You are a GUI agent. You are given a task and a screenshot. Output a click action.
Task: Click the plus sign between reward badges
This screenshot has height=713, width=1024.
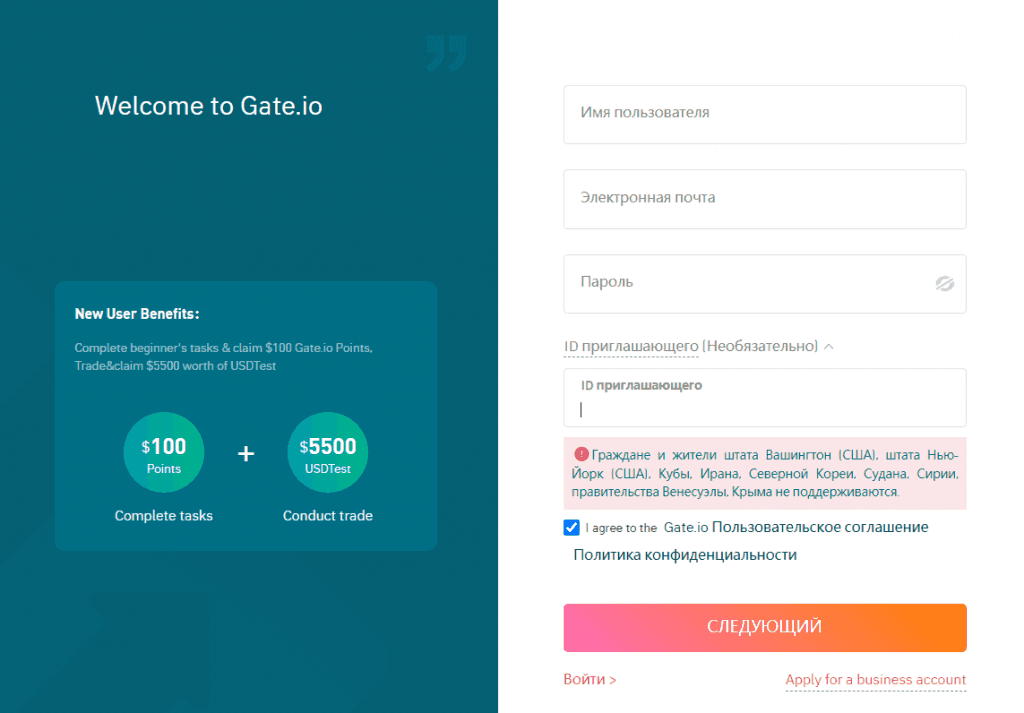tap(246, 453)
